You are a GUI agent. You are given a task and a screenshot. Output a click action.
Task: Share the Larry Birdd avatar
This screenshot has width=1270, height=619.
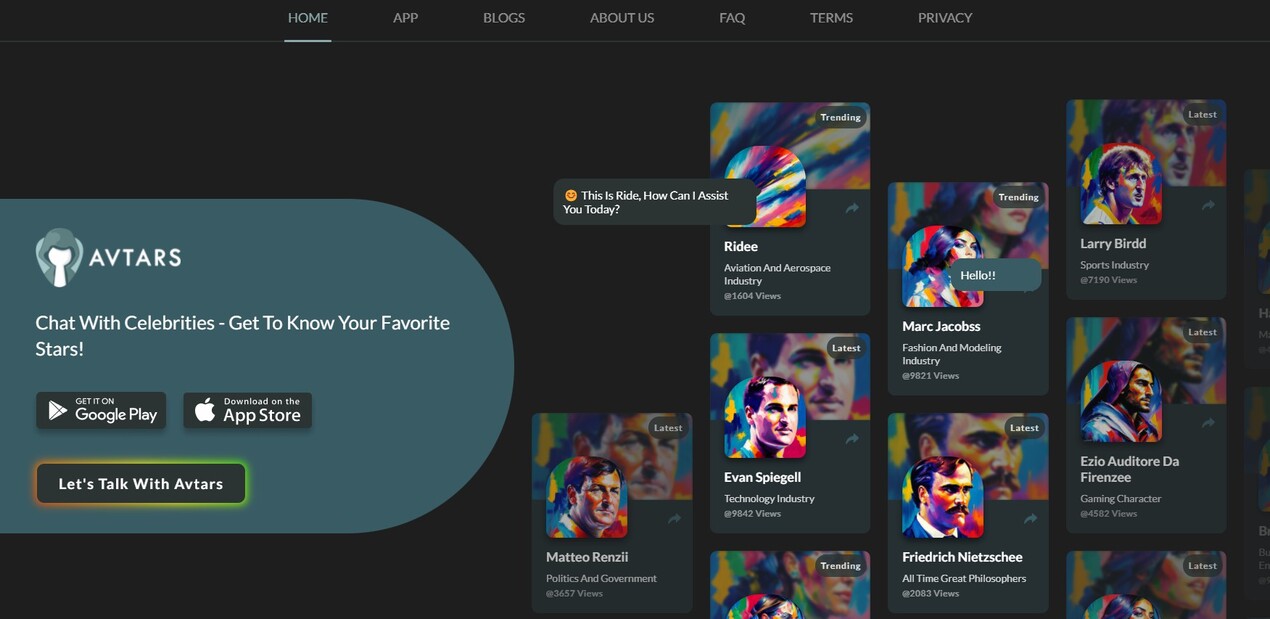coord(1209,207)
